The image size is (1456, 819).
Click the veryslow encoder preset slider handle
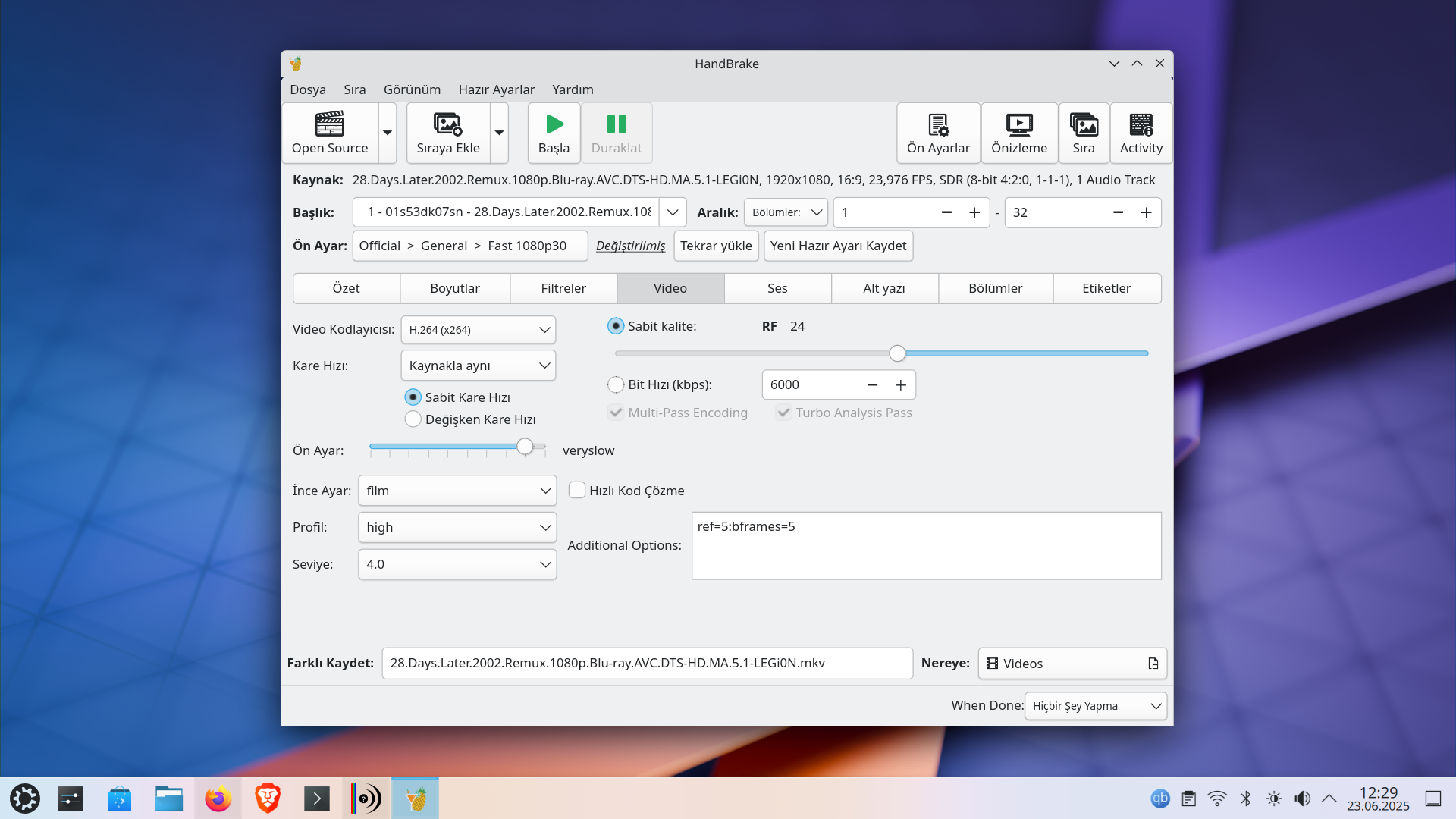pyautogui.click(x=525, y=447)
